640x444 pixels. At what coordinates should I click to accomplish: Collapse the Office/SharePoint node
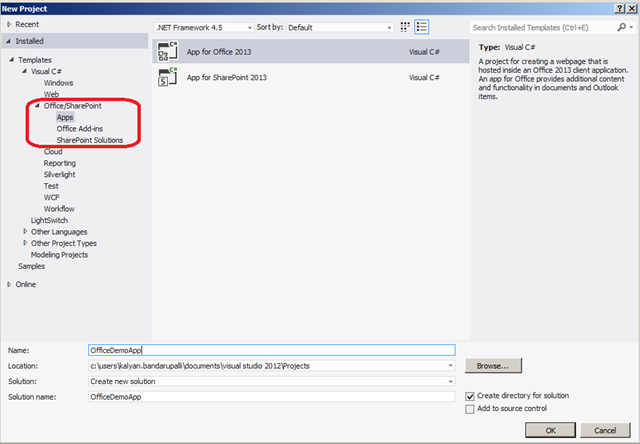(37, 105)
